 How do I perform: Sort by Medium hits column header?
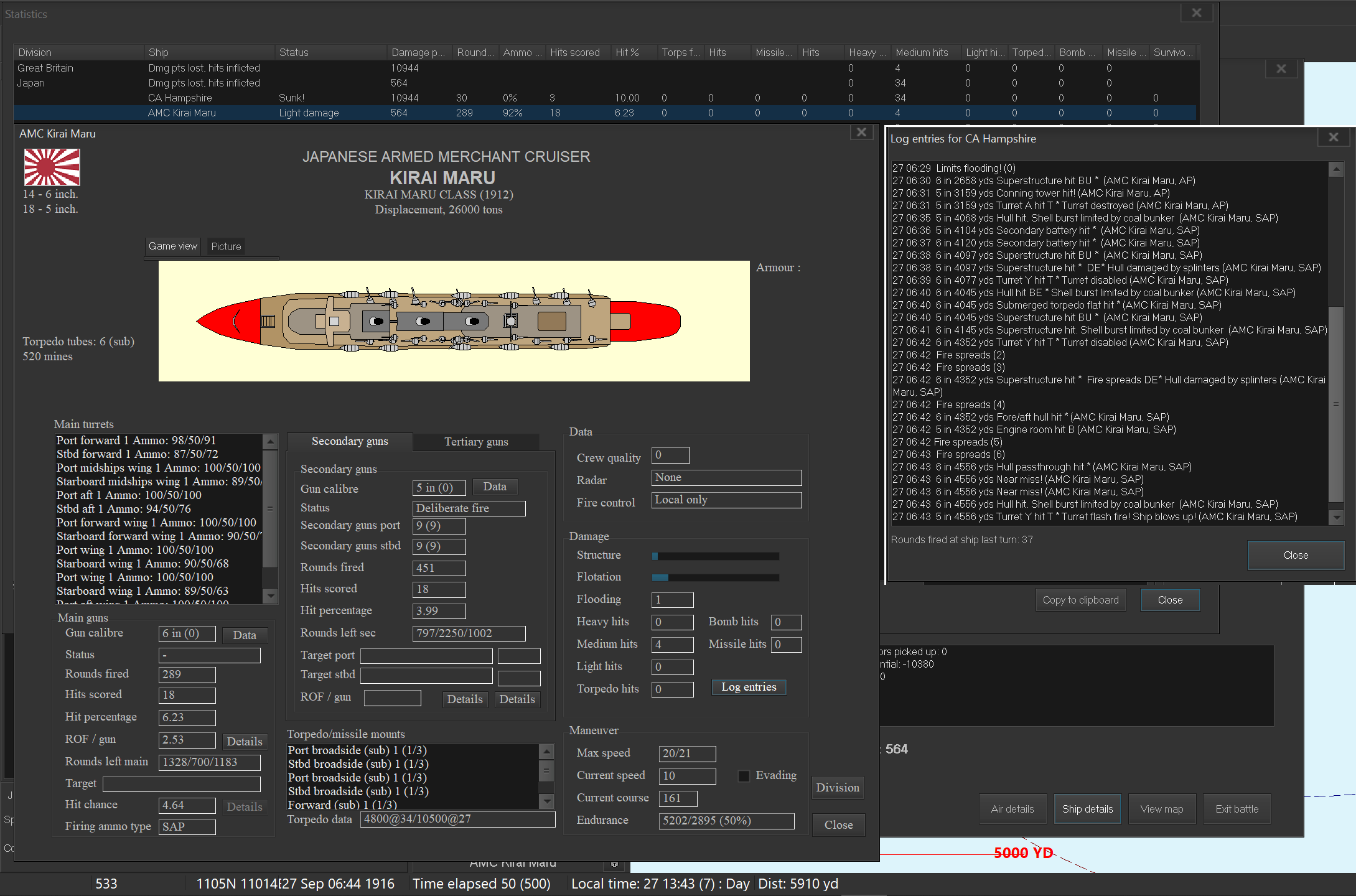tap(925, 52)
